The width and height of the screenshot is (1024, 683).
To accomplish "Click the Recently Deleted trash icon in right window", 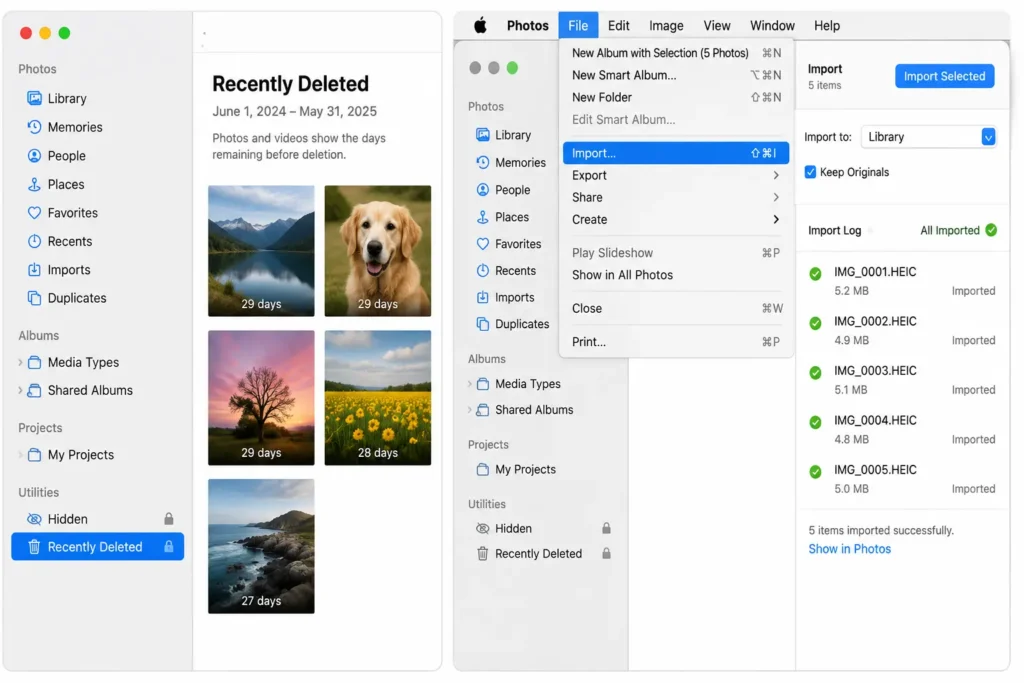I will [483, 554].
